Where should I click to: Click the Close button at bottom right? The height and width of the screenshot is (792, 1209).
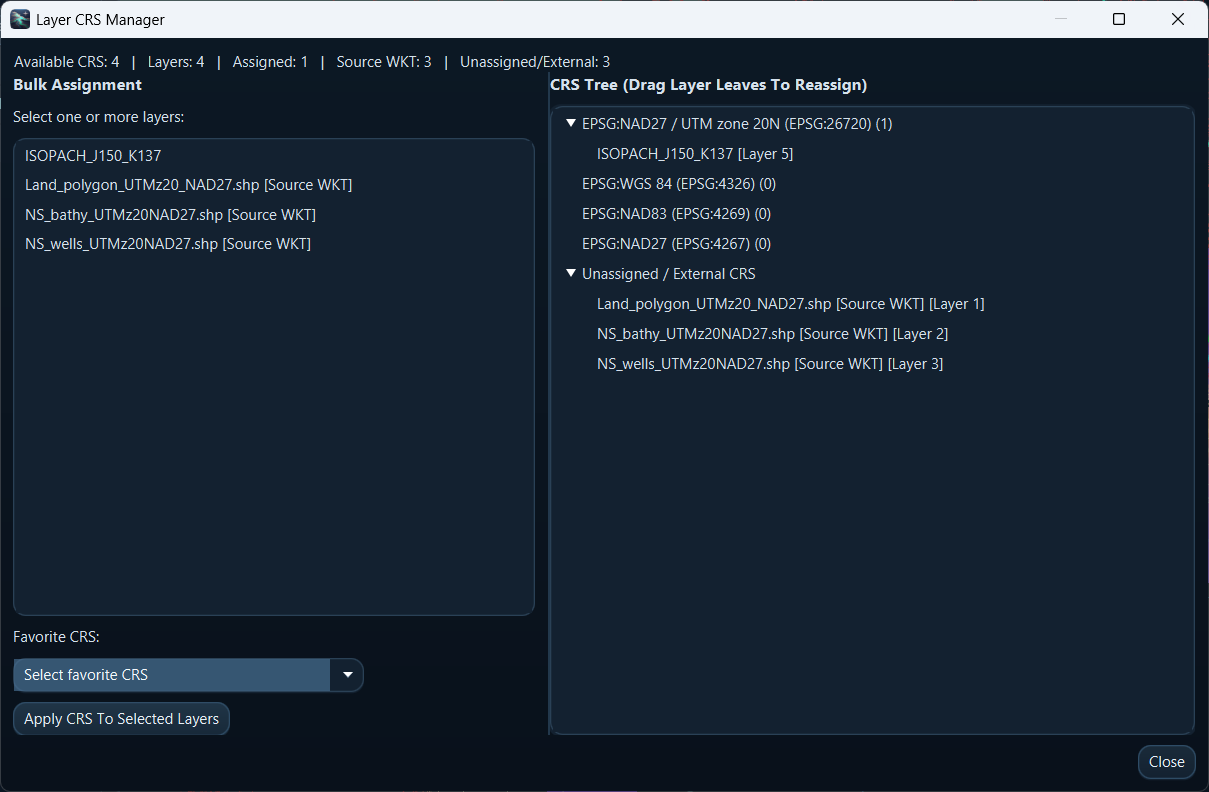(1166, 762)
